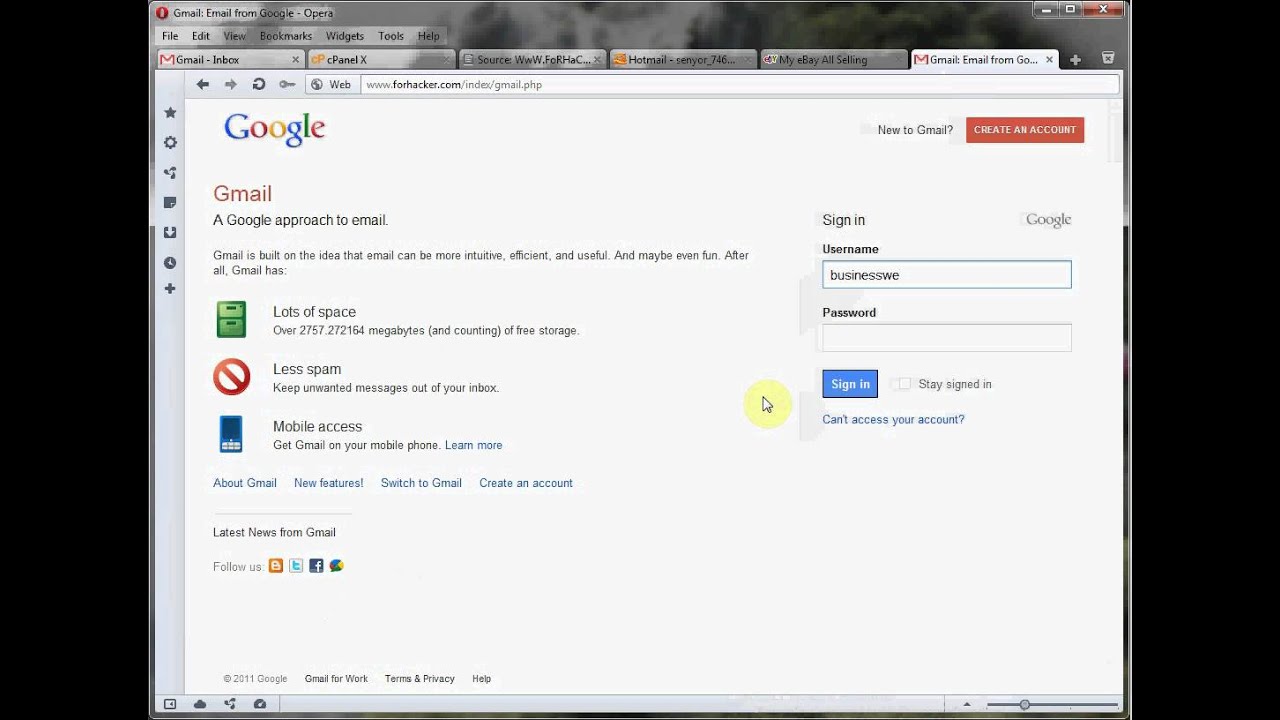Open the settings gear panel in sidebar
This screenshot has width=1280, height=720.
tap(170, 143)
